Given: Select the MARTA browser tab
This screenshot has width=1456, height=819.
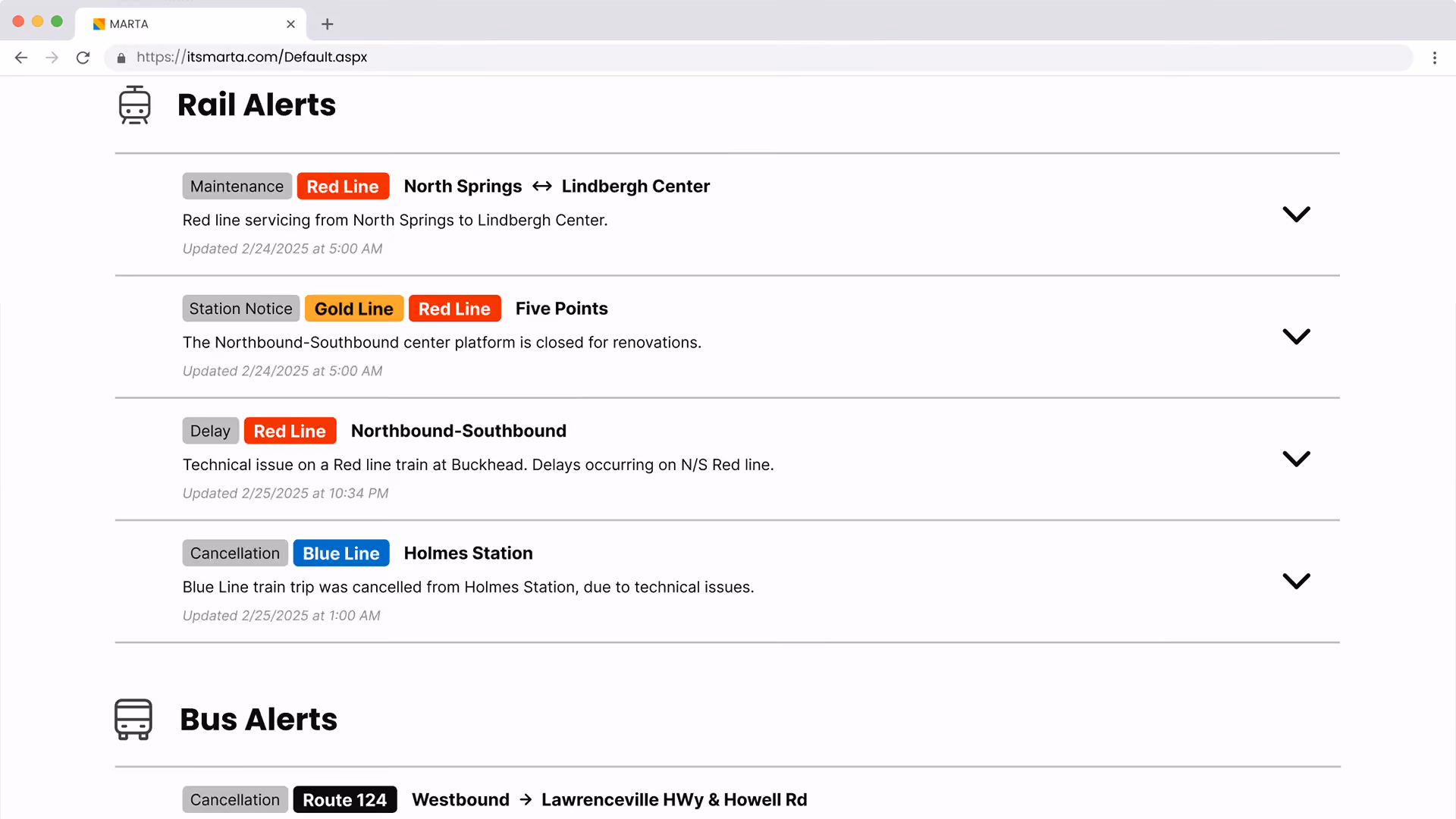Looking at the screenshot, I should pos(191,24).
